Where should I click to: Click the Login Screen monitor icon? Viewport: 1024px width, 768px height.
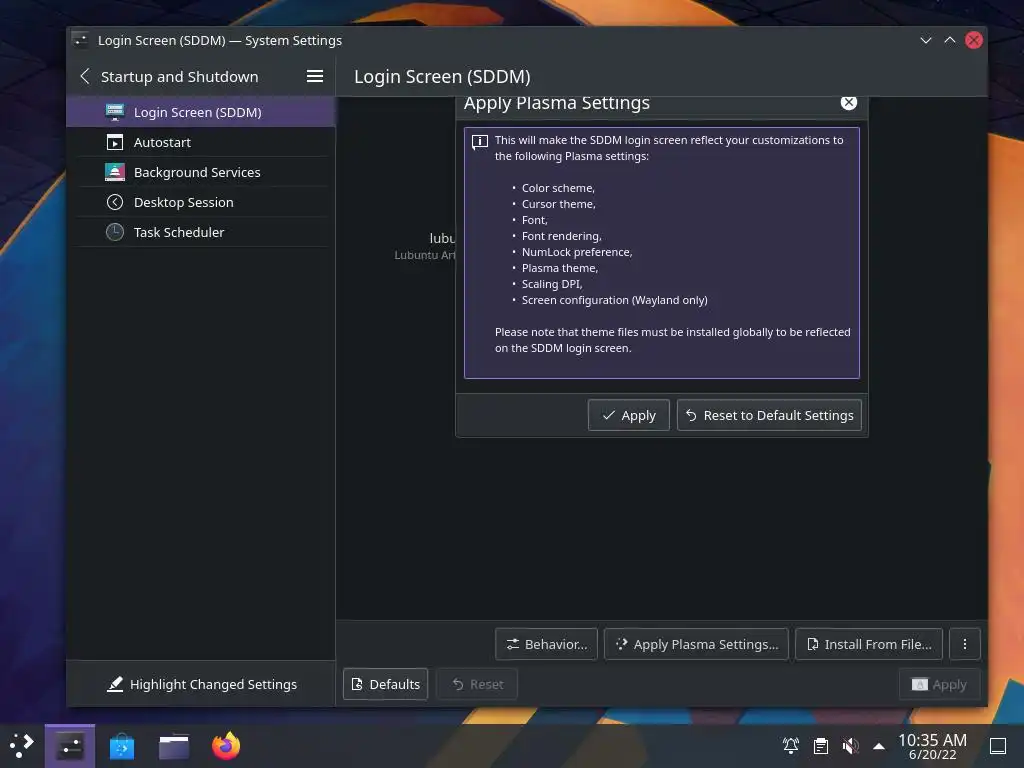click(x=115, y=112)
